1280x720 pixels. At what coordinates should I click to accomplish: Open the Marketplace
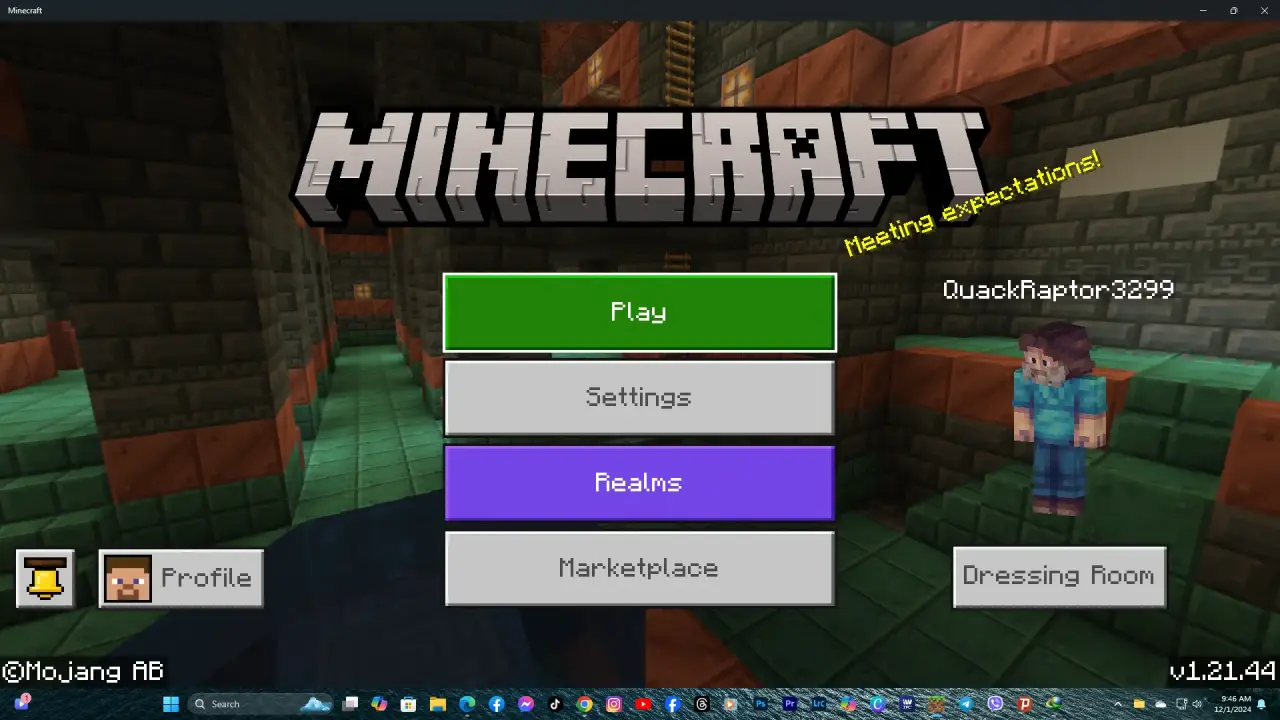639,568
